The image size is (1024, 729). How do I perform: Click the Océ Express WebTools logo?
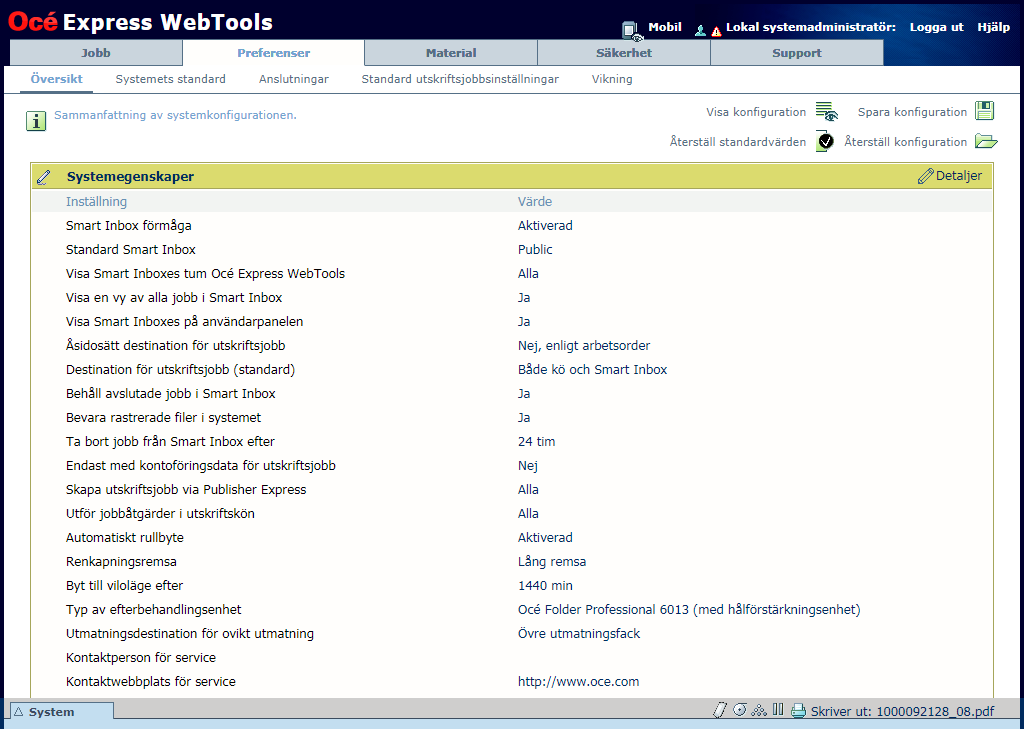[x=140, y=22]
